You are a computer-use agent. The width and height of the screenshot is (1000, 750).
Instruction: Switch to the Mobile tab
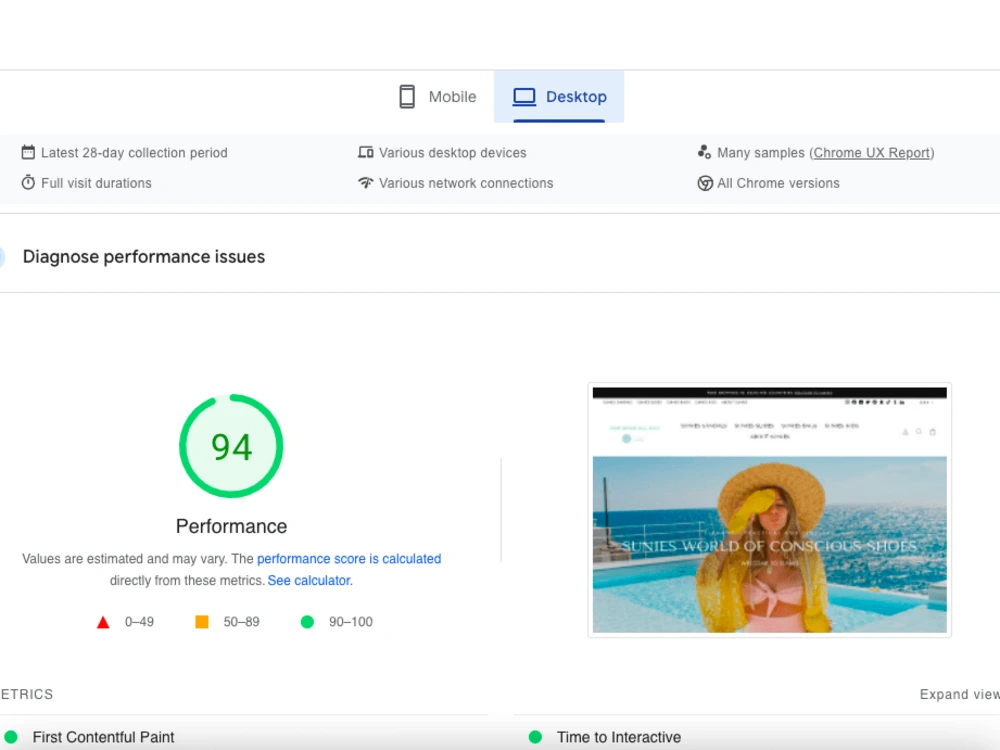pos(438,97)
